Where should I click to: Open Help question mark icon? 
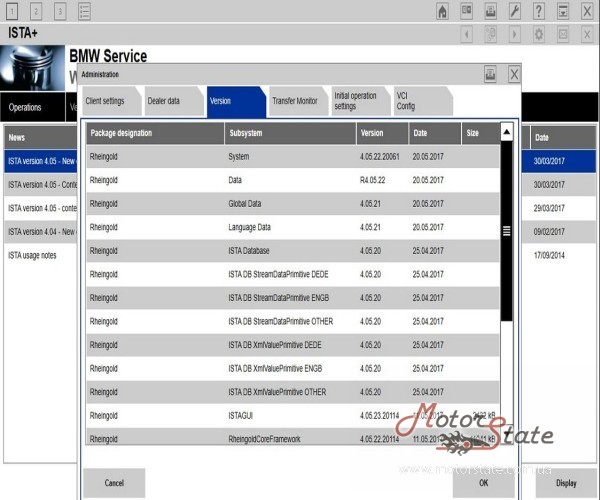[x=540, y=11]
